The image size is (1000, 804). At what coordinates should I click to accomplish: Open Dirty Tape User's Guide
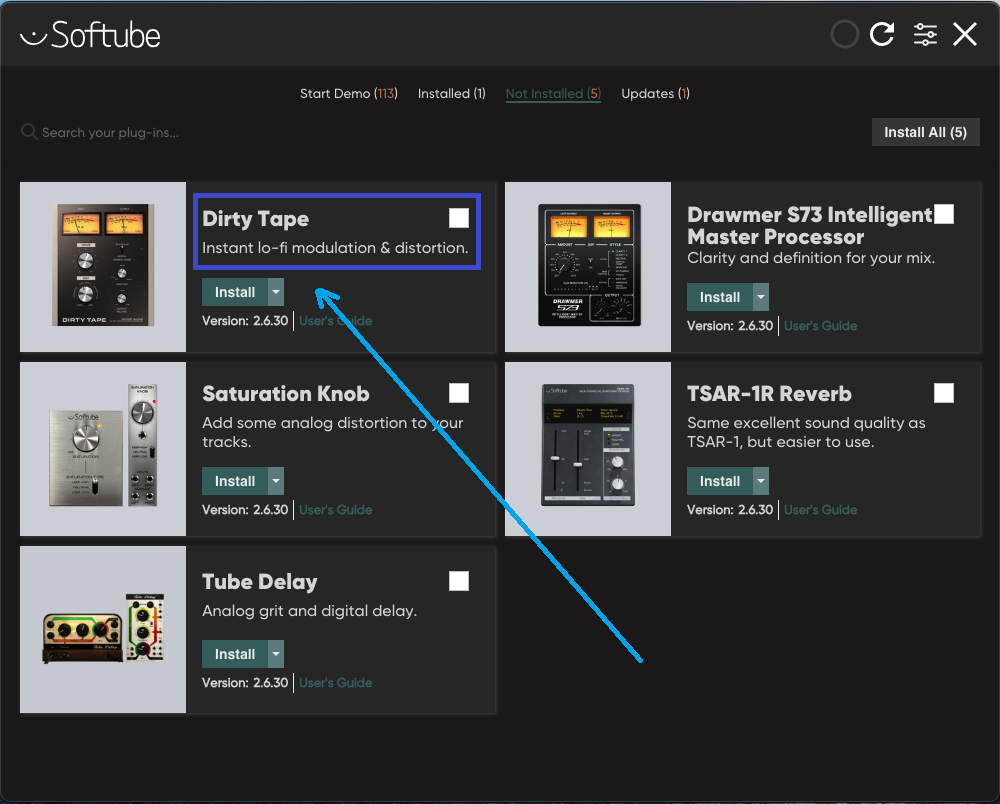click(335, 321)
